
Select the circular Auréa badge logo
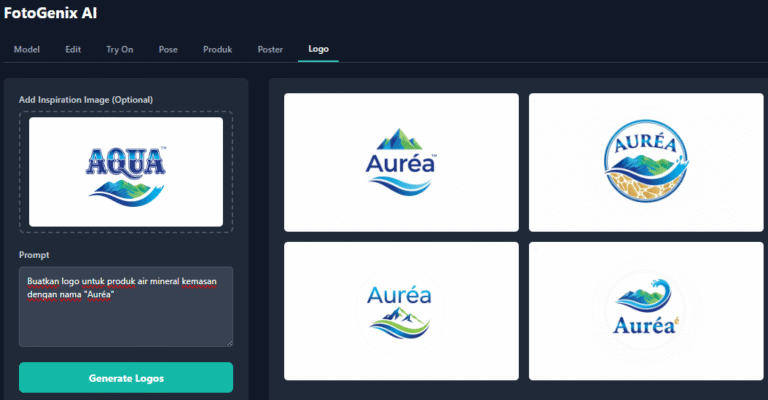pyautogui.click(x=646, y=162)
